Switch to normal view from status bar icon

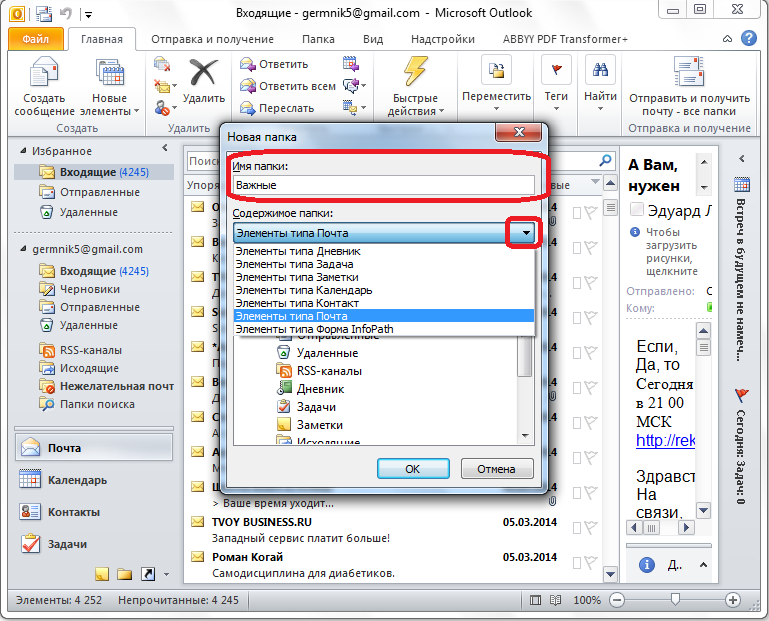536,600
